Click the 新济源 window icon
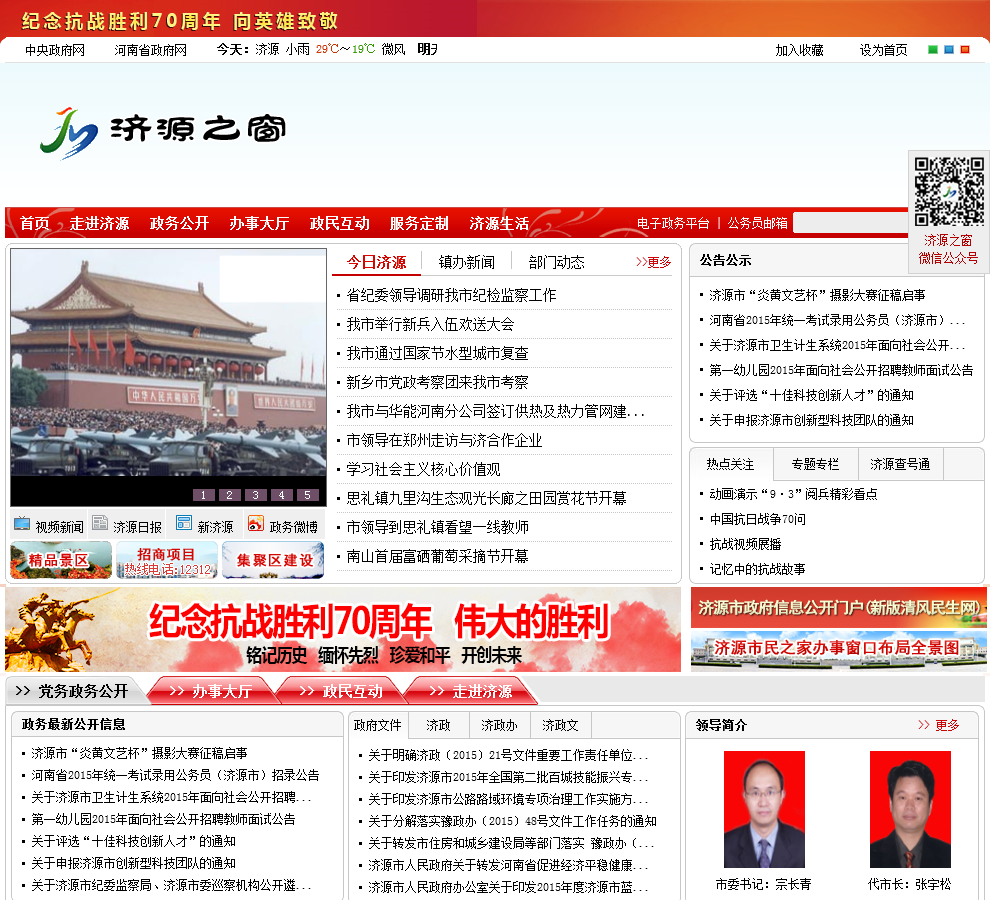 (x=184, y=523)
